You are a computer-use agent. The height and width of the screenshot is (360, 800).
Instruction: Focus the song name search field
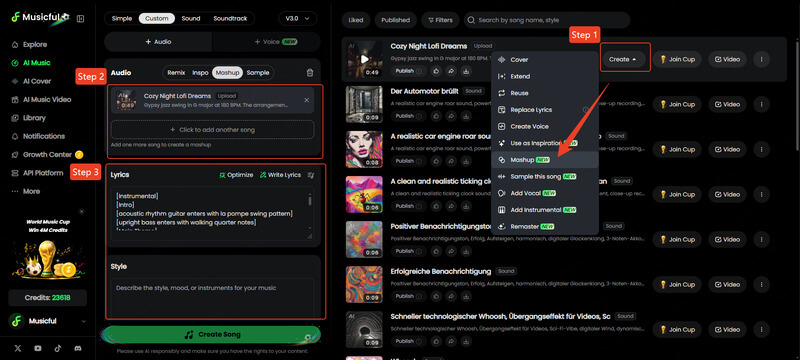(x=547, y=20)
